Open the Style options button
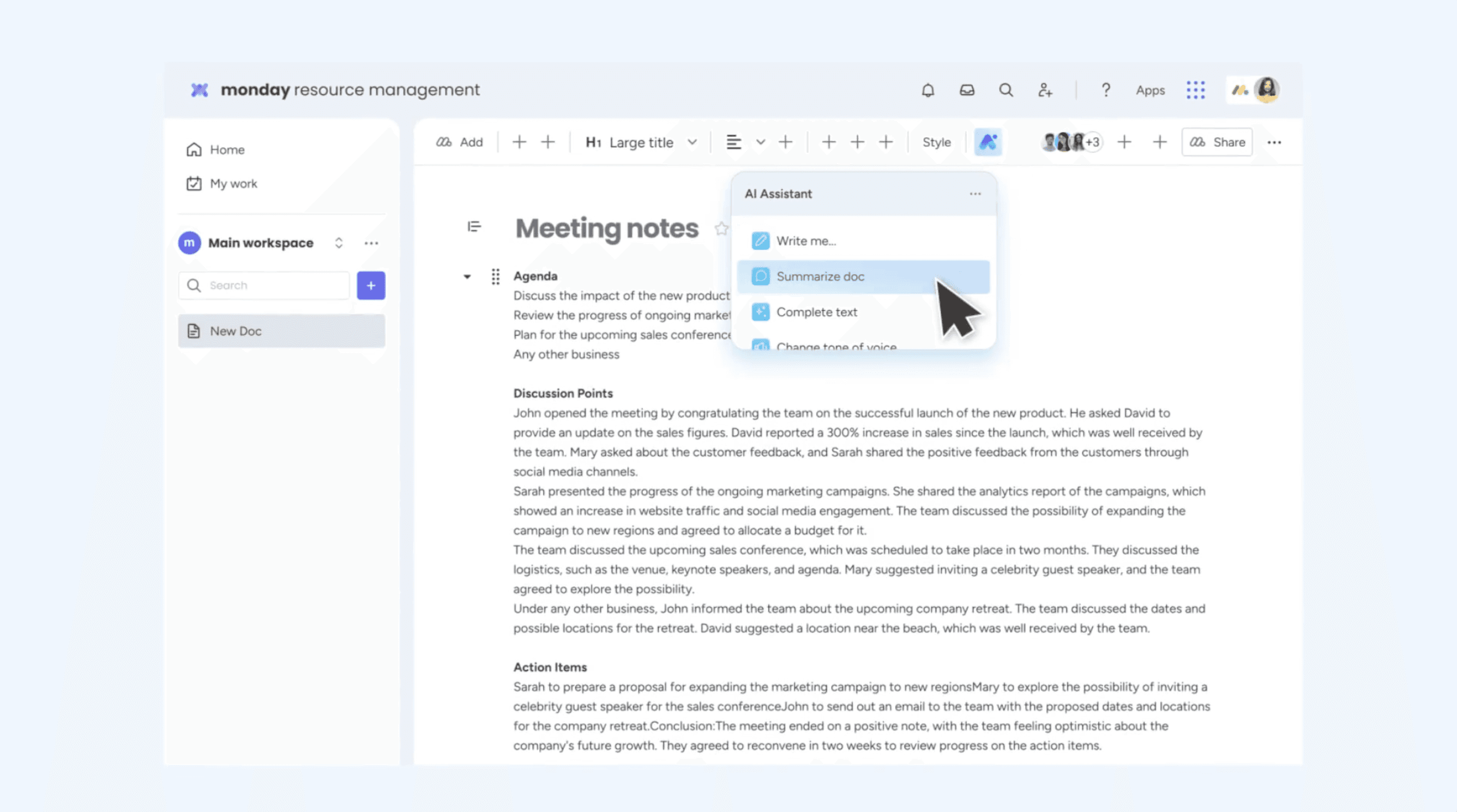This screenshot has width=1457, height=812. pos(936,142)
